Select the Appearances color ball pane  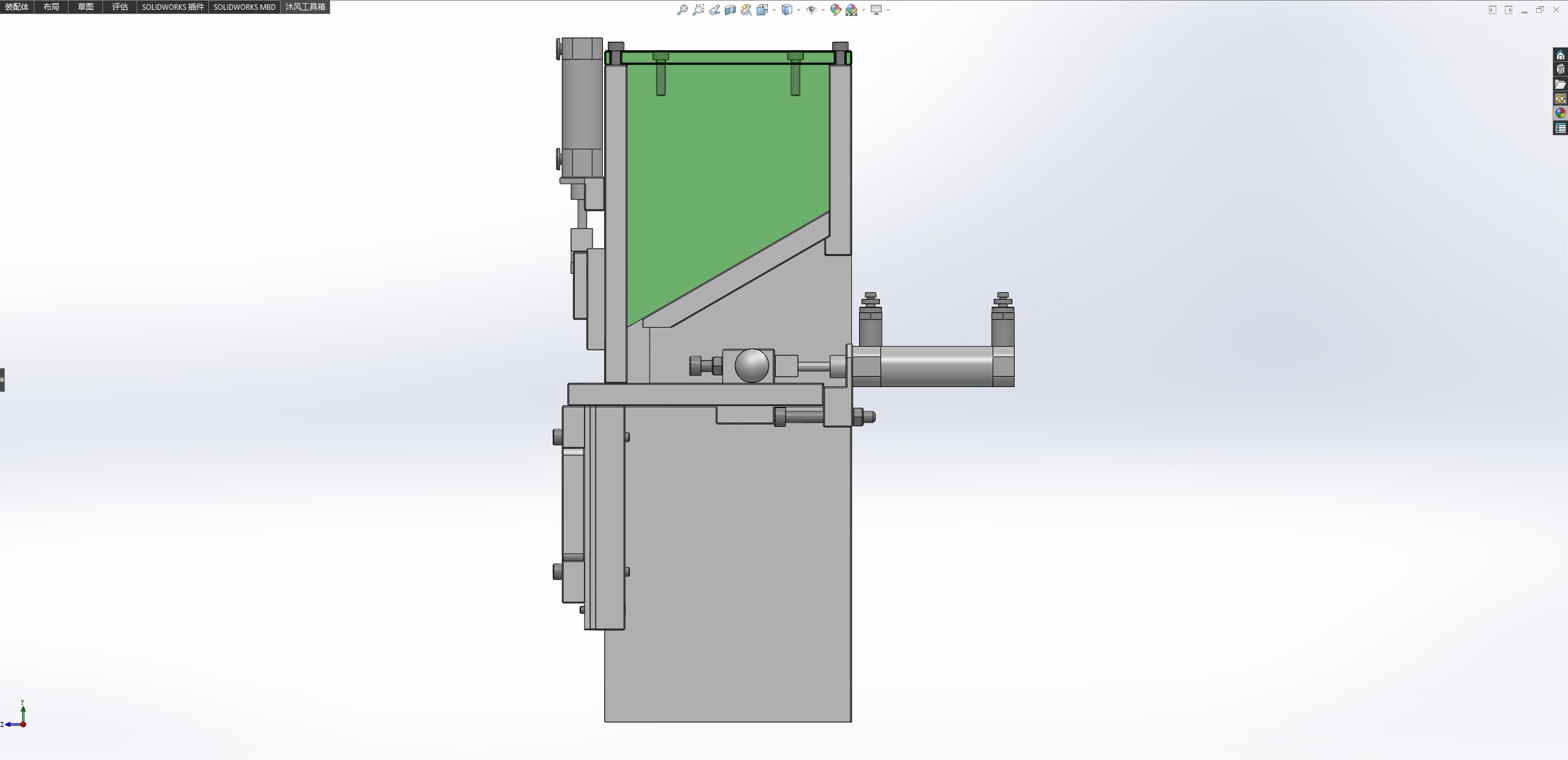pyautogui.click(x=1560, y=113)
